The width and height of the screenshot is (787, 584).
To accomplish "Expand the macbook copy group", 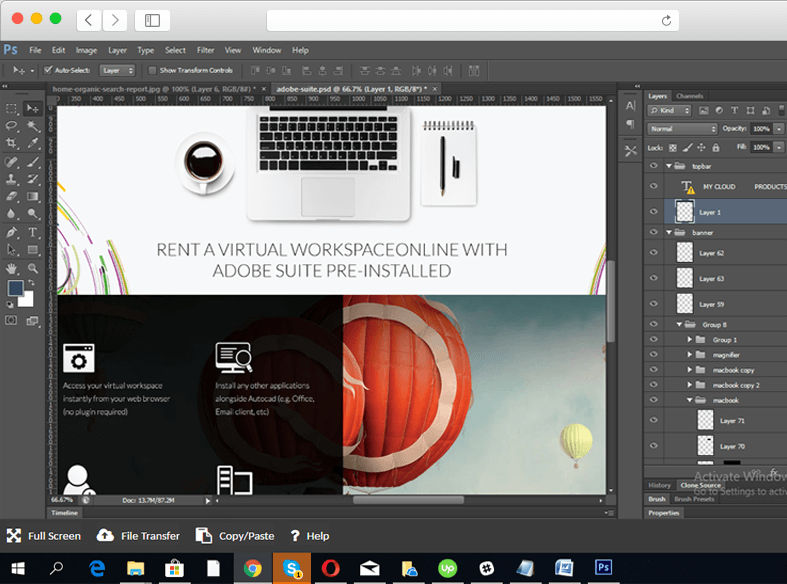I will [x=690, y=370].
